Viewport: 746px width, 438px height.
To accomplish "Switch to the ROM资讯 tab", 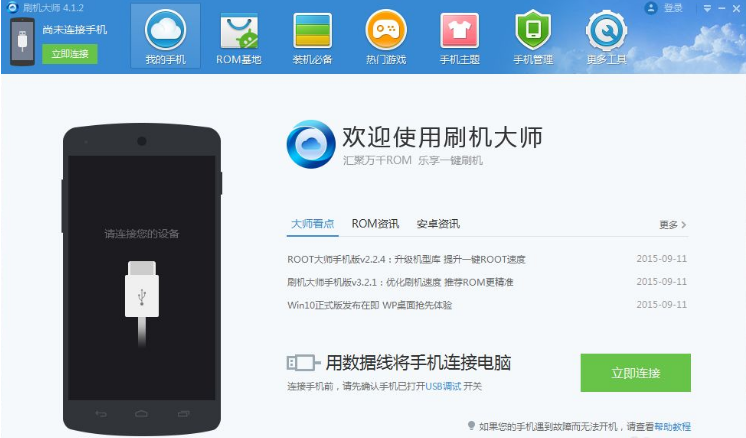I will pyautogui.click(x=375, y=224).
